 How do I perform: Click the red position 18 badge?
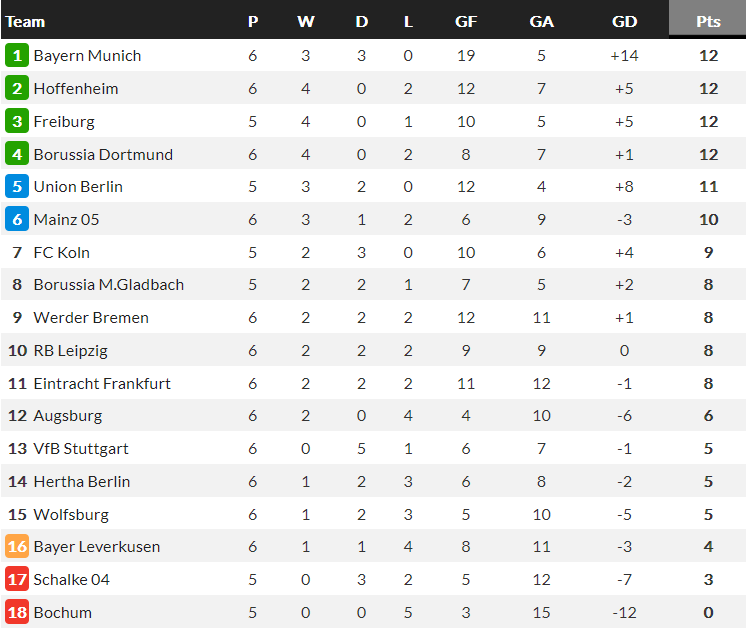[17, 613]
